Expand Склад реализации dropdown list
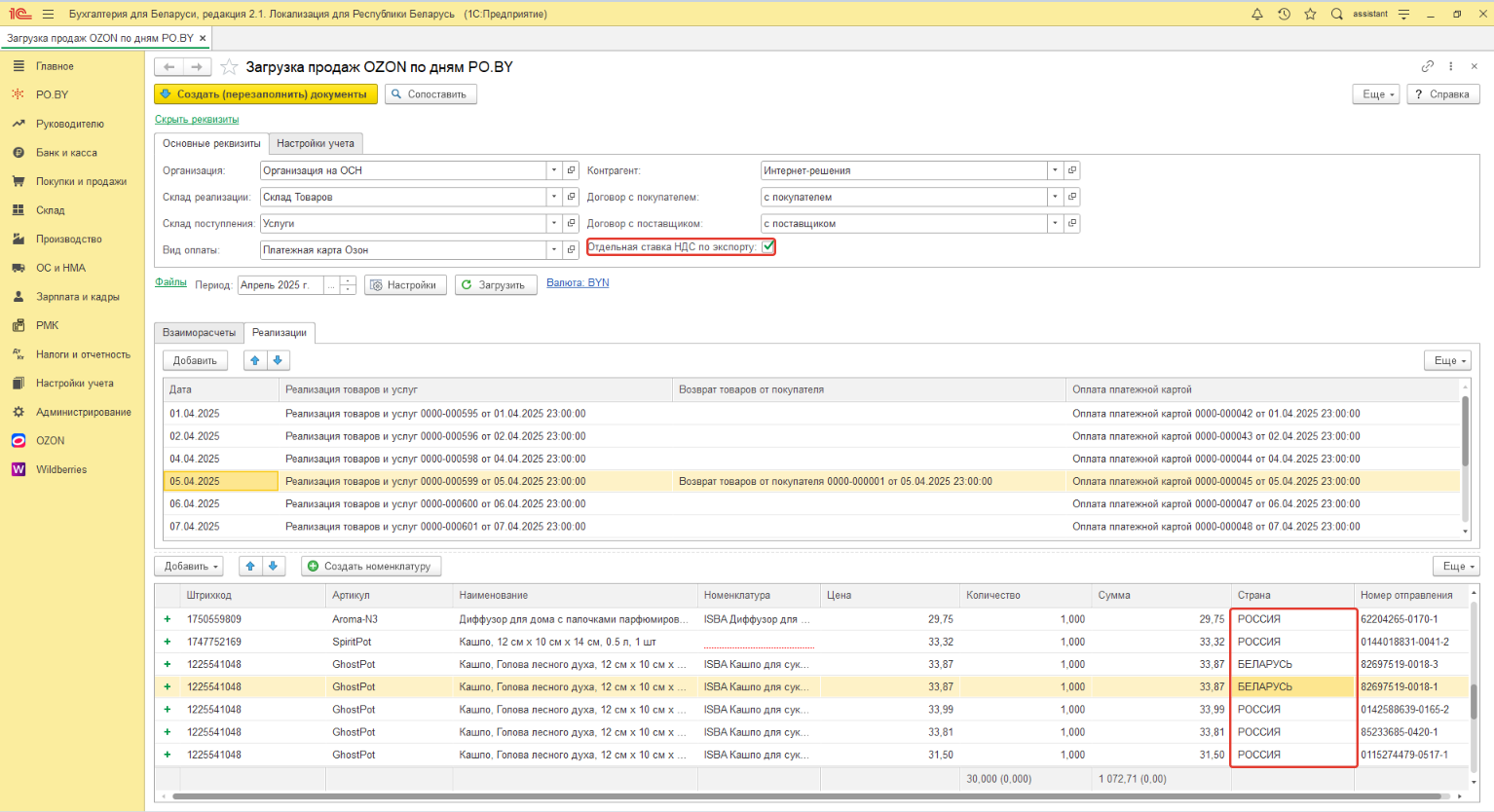The width and height of the screenshot is (1494, 812). [554, 197]
